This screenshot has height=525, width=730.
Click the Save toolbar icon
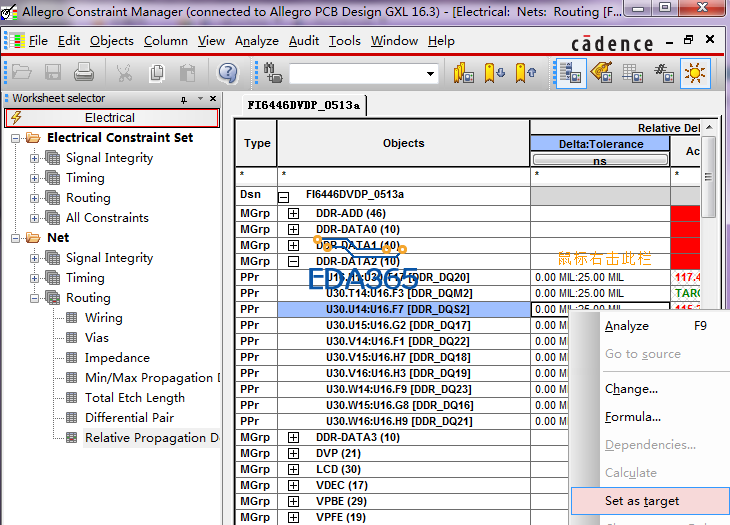click(x=53, y=73)
